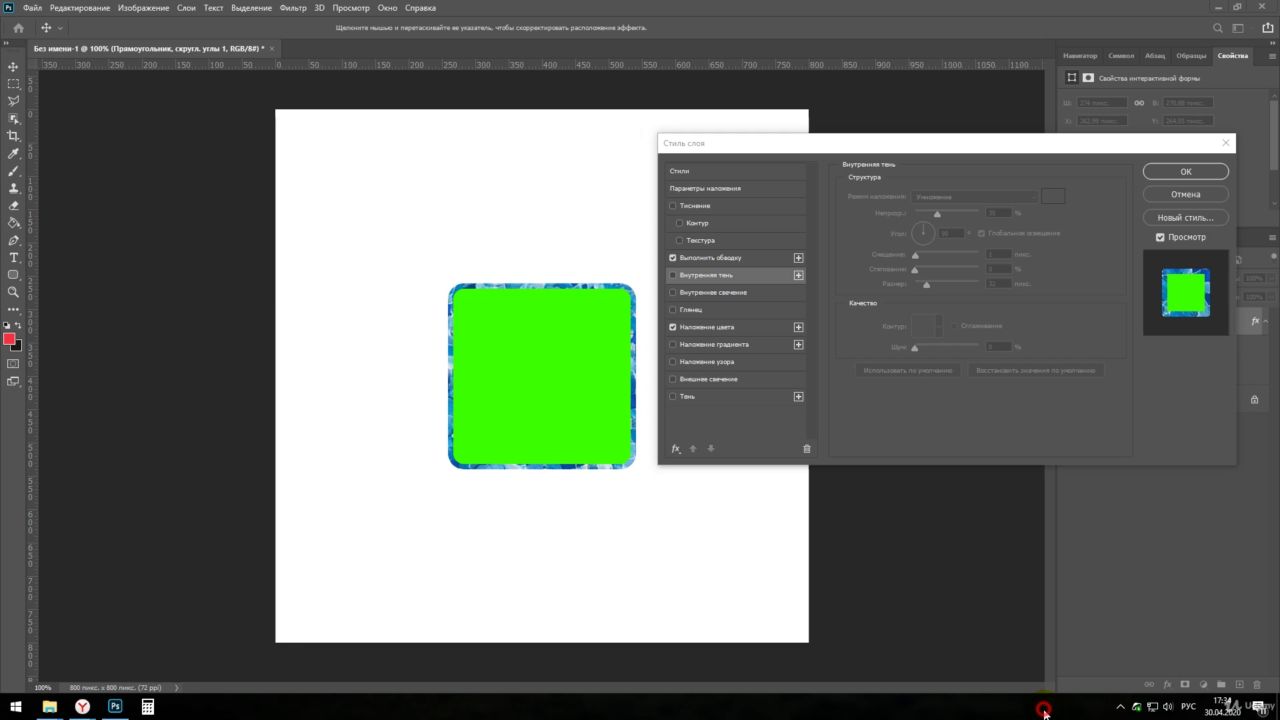The image size is (1280, 720).
Task: Select the Lasso tool
Action: (x=13, y=101)
